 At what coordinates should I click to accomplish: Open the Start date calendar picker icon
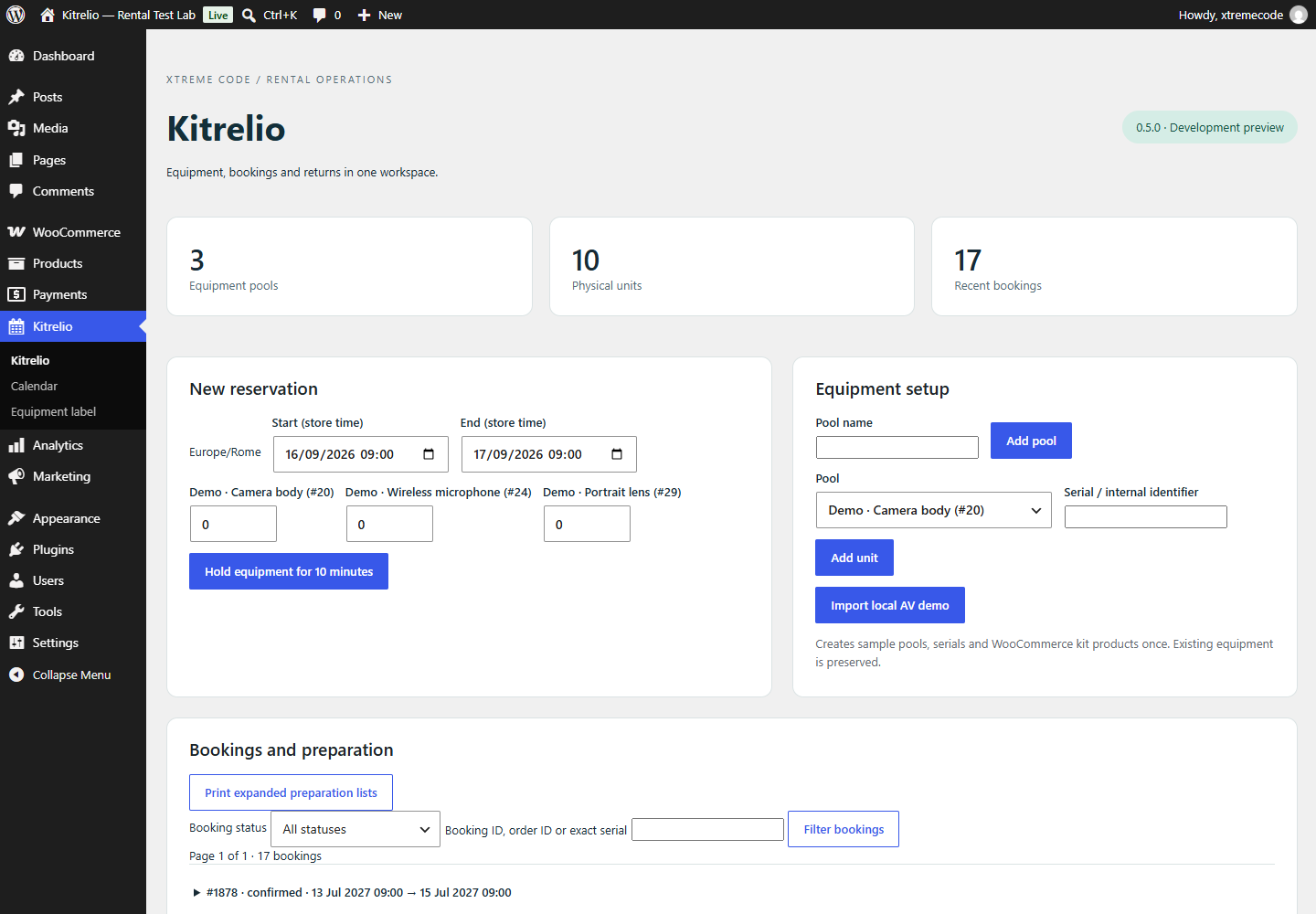(429, 454)
